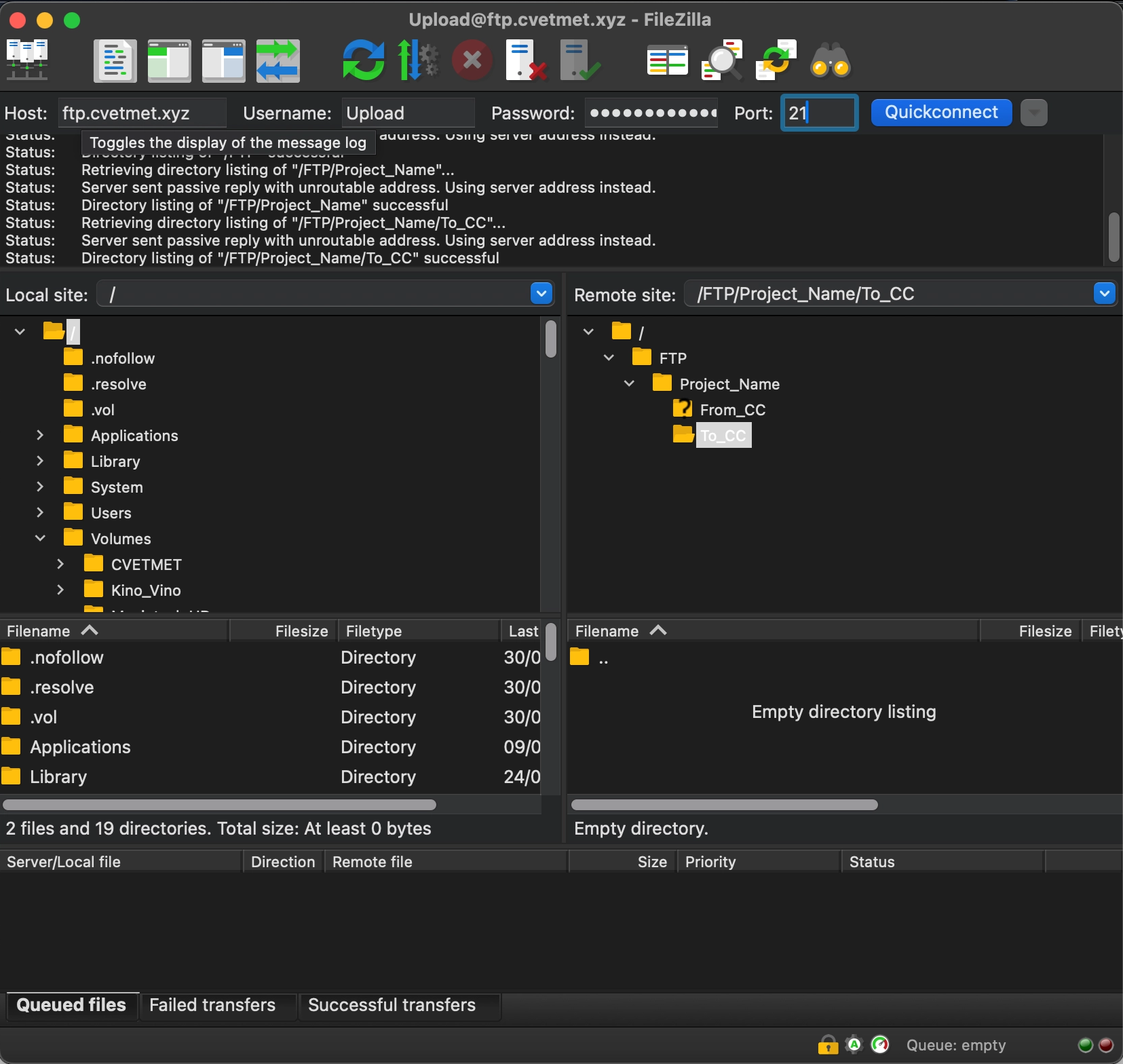Reconnect to the last used server
1123x1064 pixels.
pyautogui.click(x=580, y=60)
